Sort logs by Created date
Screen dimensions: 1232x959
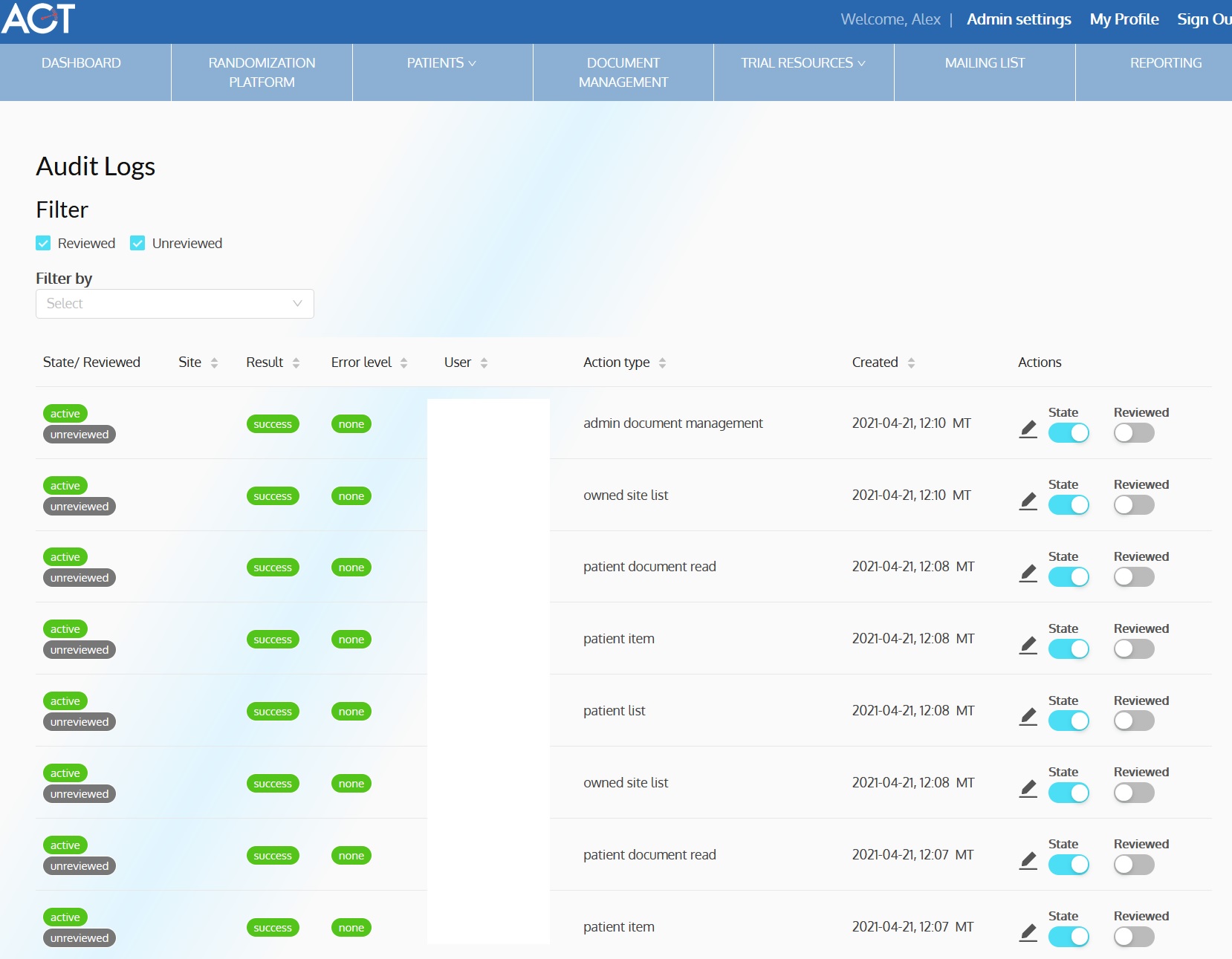point(911,363)
